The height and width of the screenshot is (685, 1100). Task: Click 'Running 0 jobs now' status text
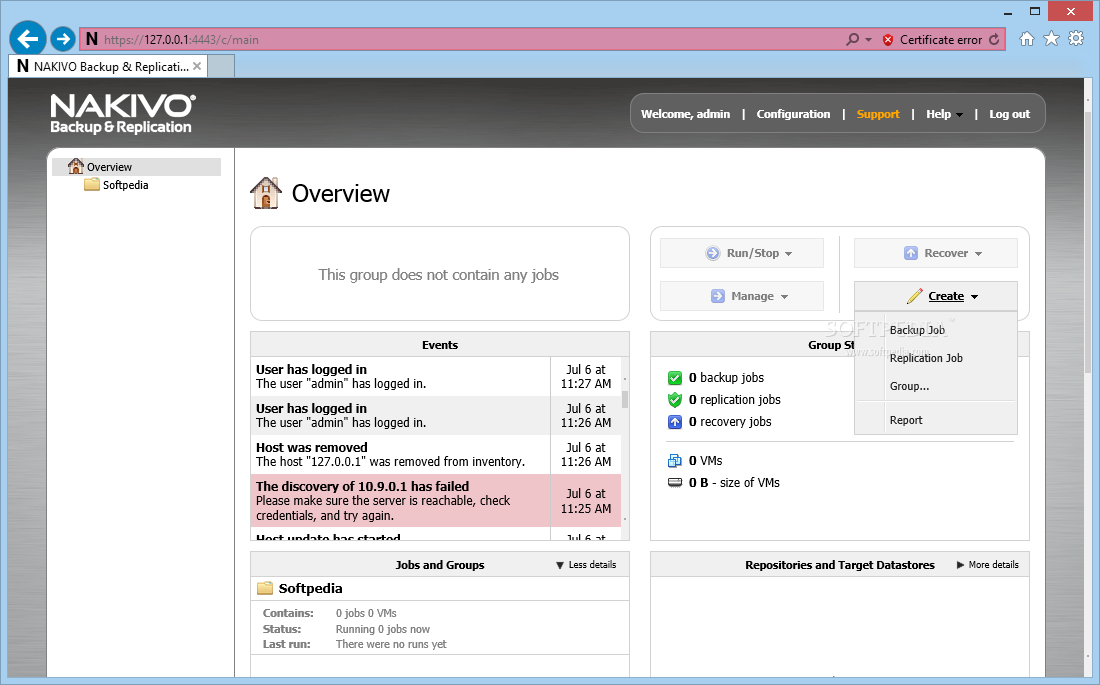382,629
